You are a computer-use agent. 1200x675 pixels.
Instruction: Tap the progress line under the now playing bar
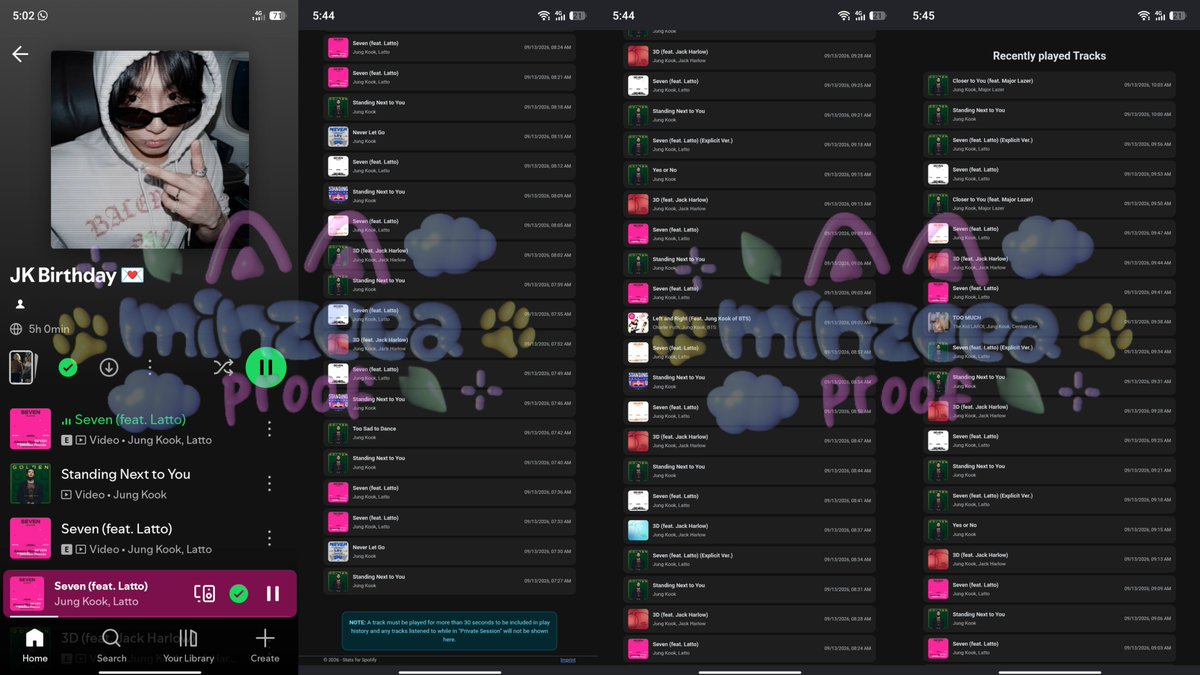[149, 616]
